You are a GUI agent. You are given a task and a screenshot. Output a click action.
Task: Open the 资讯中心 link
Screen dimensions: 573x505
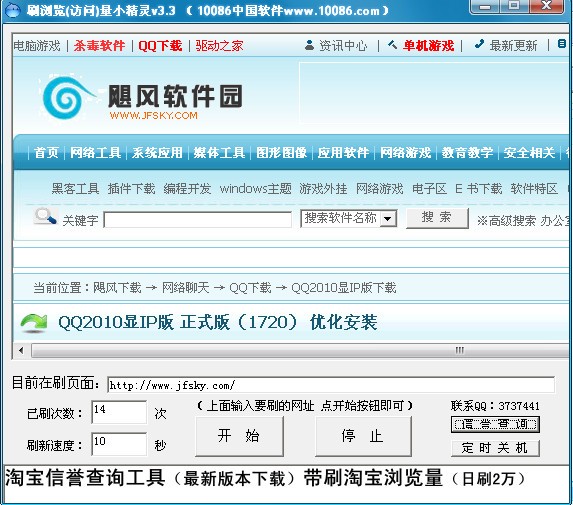[x=343, y=46]
